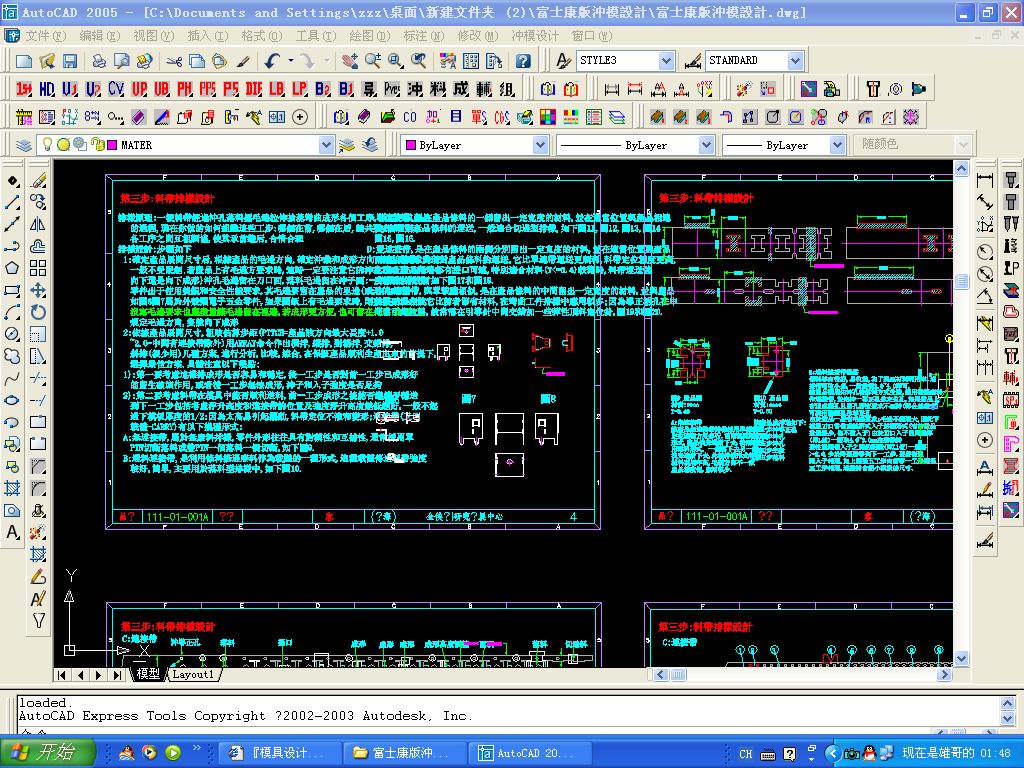Click the Plot printer icon
Viewport: 1024px width, 768px height.
click(x=99, y=61)
